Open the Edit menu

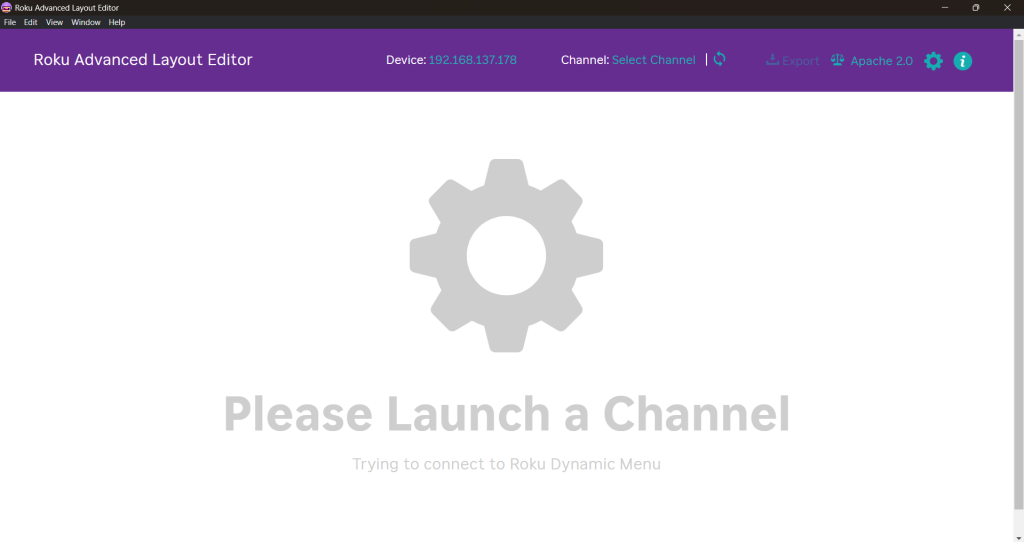(x=31, y=22)
